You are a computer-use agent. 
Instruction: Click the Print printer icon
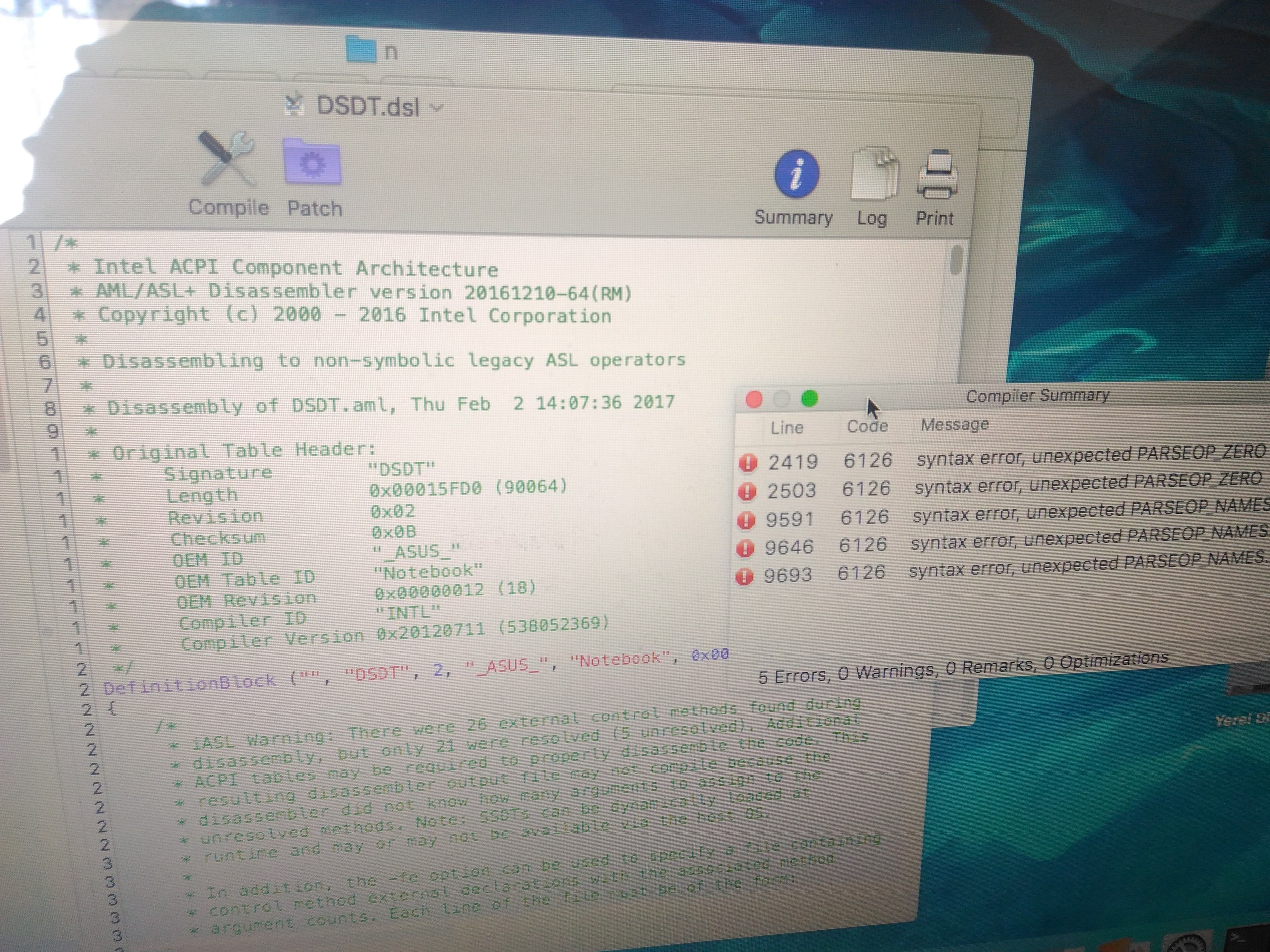(x=937, y=174)
